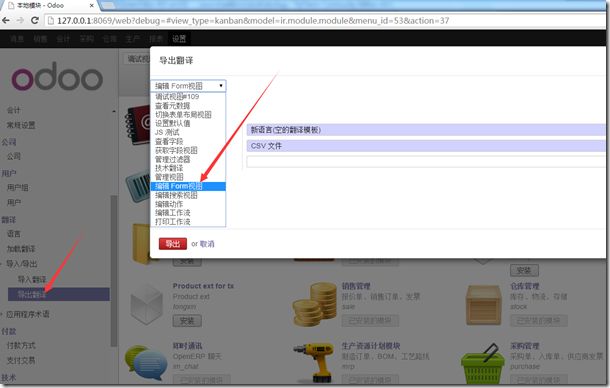Close the Odoo browser tab
The height and width of the screenshot is (388, 610).
92,5
